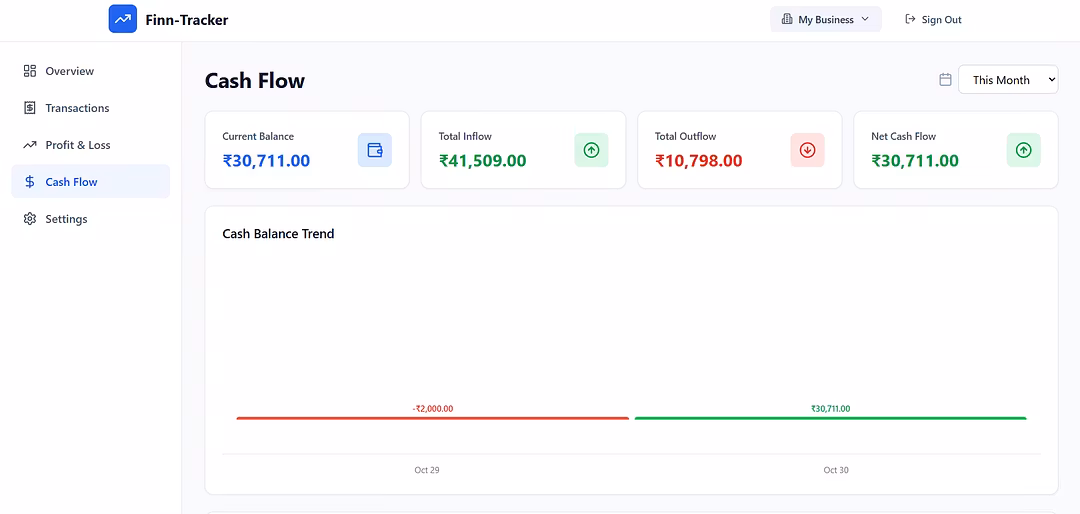The image size is (1080, 514).
Task: Click the Overview grid icon in sidebar
Action: point(30,71)
